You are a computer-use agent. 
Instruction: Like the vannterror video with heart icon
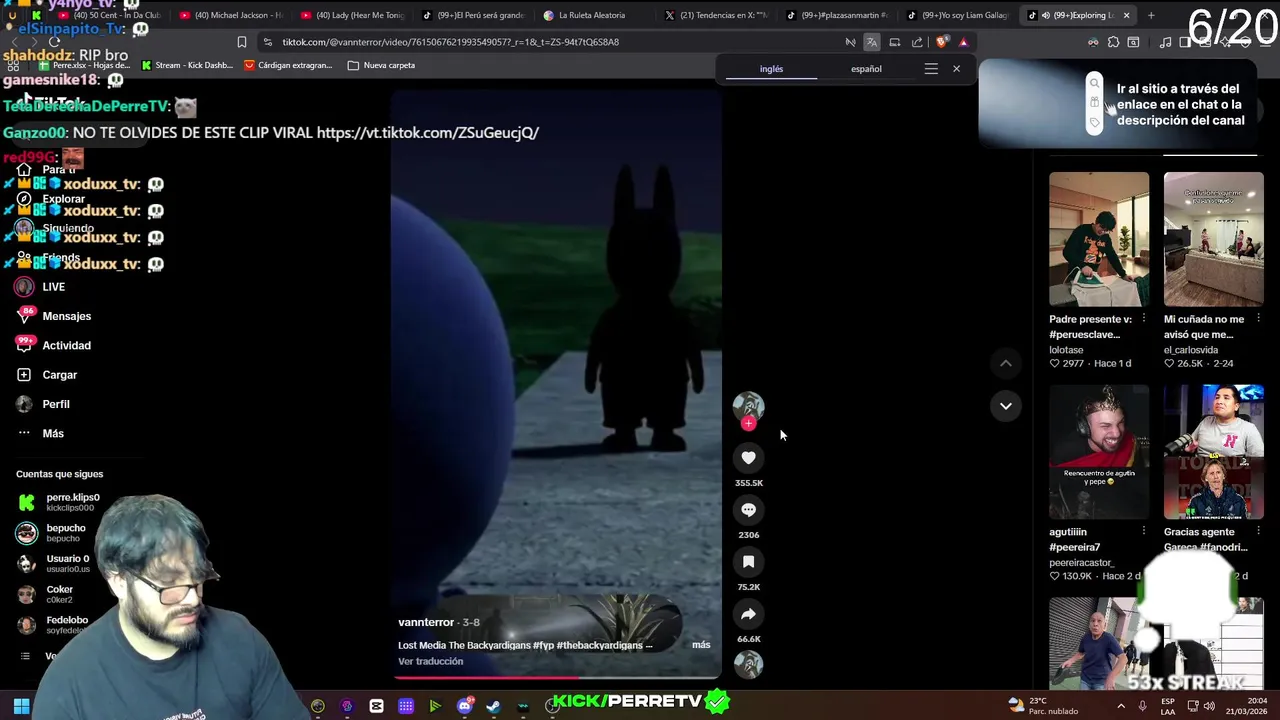click(x=748, y=457)
